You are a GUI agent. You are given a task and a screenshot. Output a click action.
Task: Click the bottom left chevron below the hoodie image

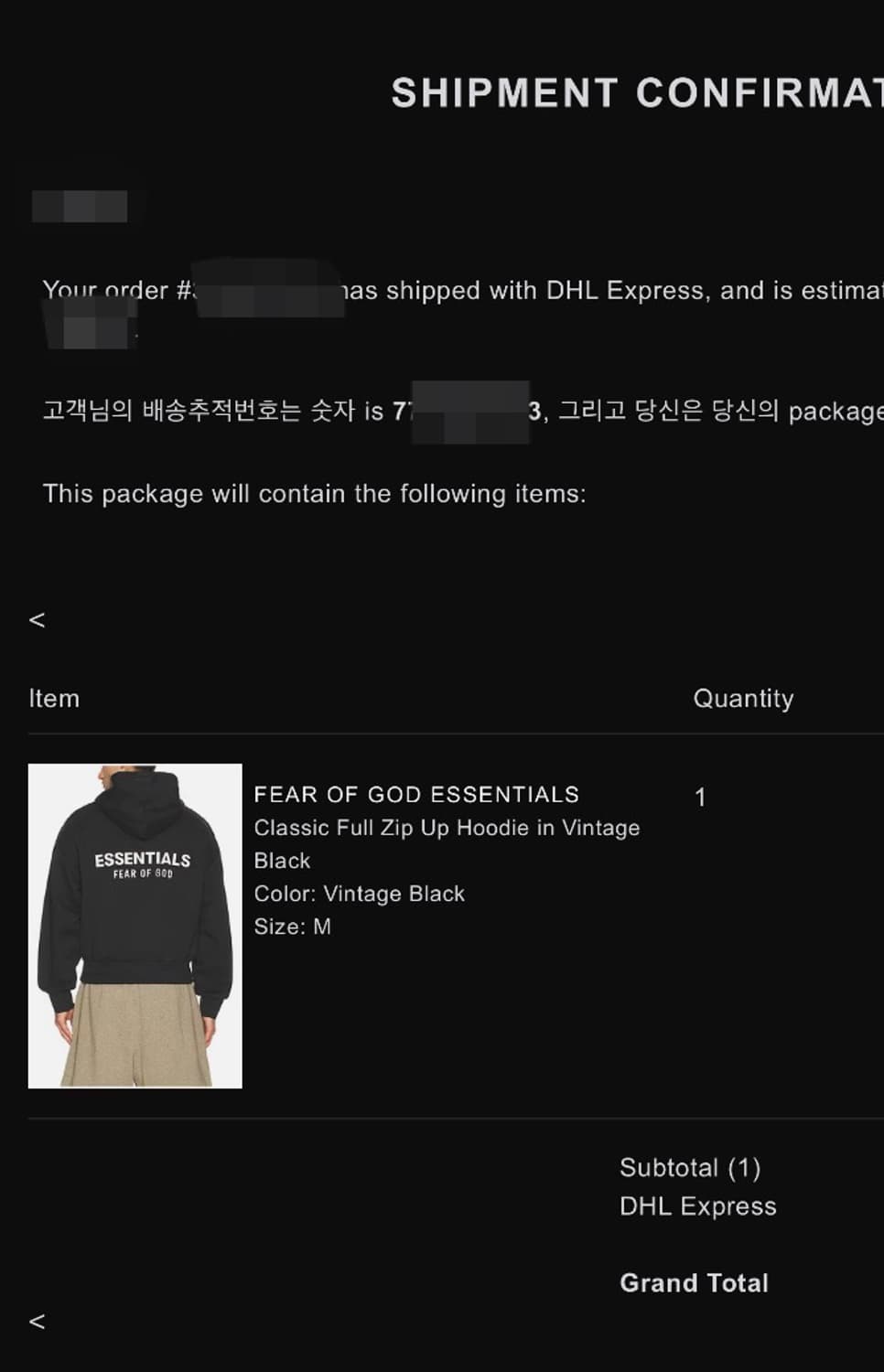[x=37, y=1322]
